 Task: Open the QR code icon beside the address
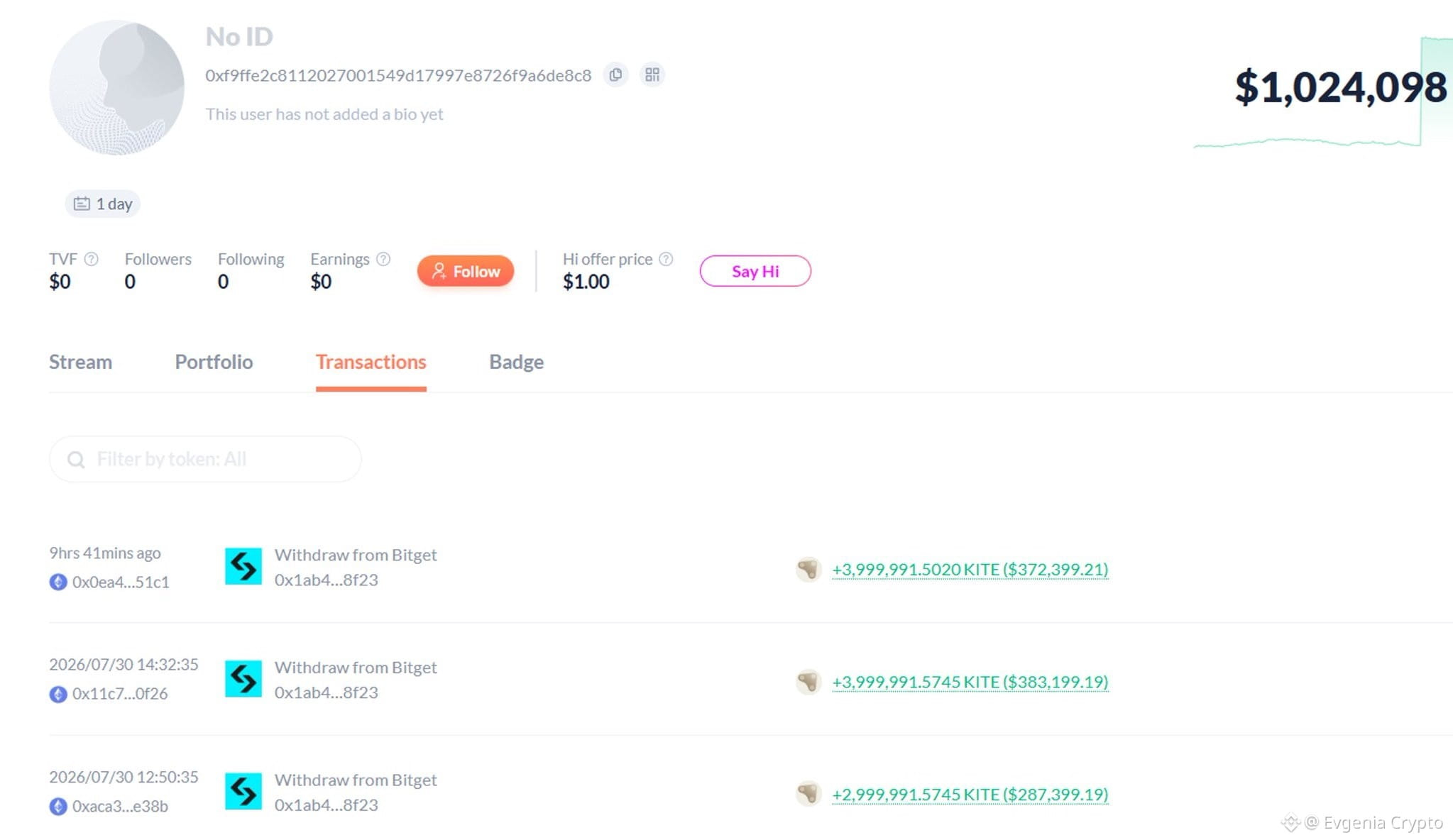tap(652, 74)
